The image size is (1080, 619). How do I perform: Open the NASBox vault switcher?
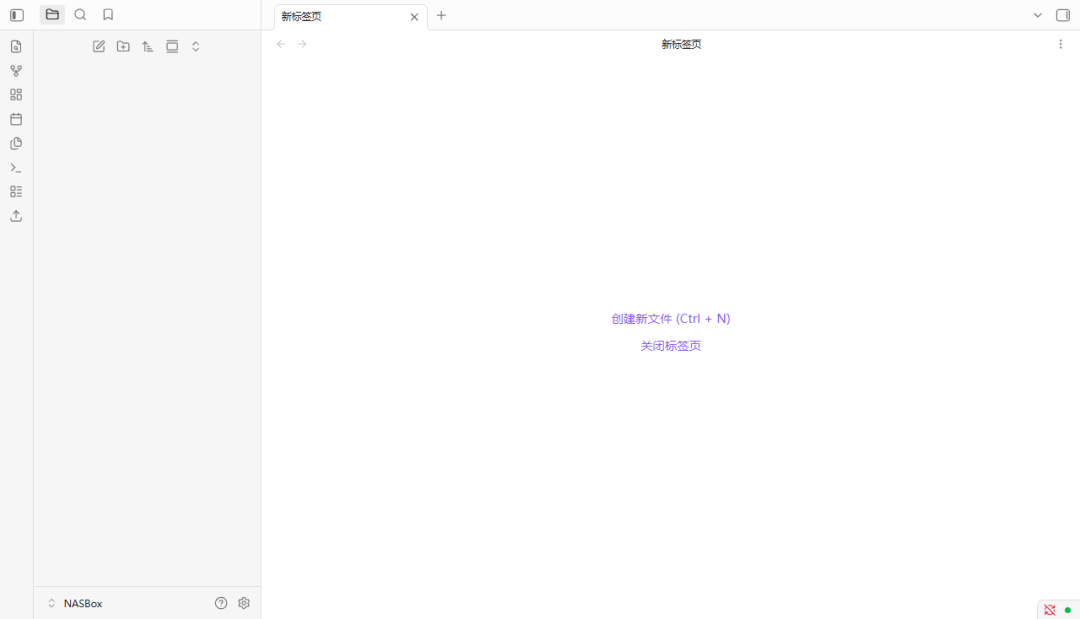(x=76, y=603)
